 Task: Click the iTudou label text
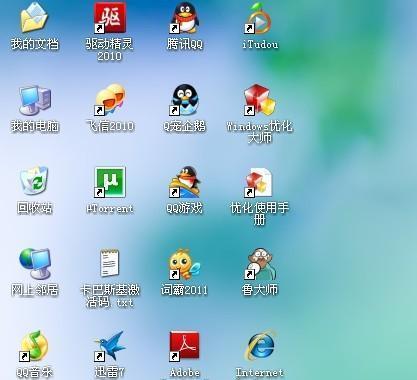click(x=260, y=44)
